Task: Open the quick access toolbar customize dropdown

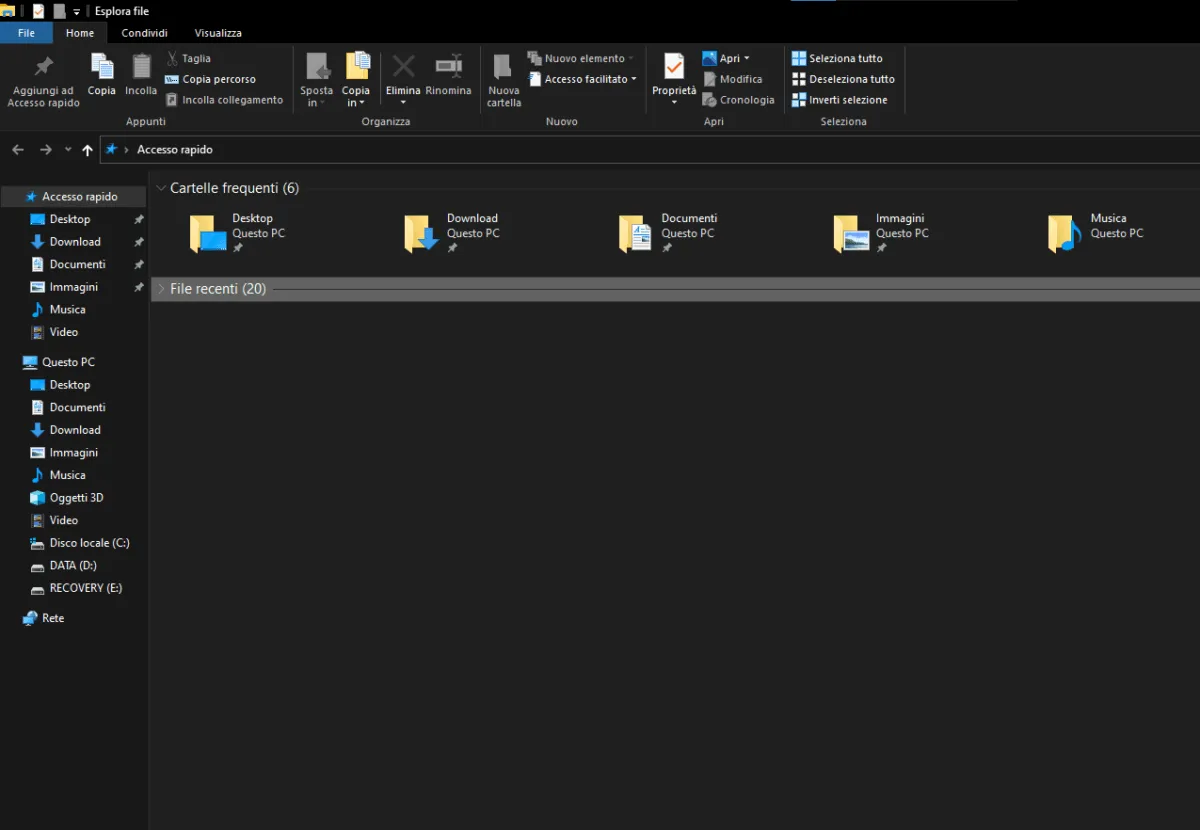Action: pos(77,12)
